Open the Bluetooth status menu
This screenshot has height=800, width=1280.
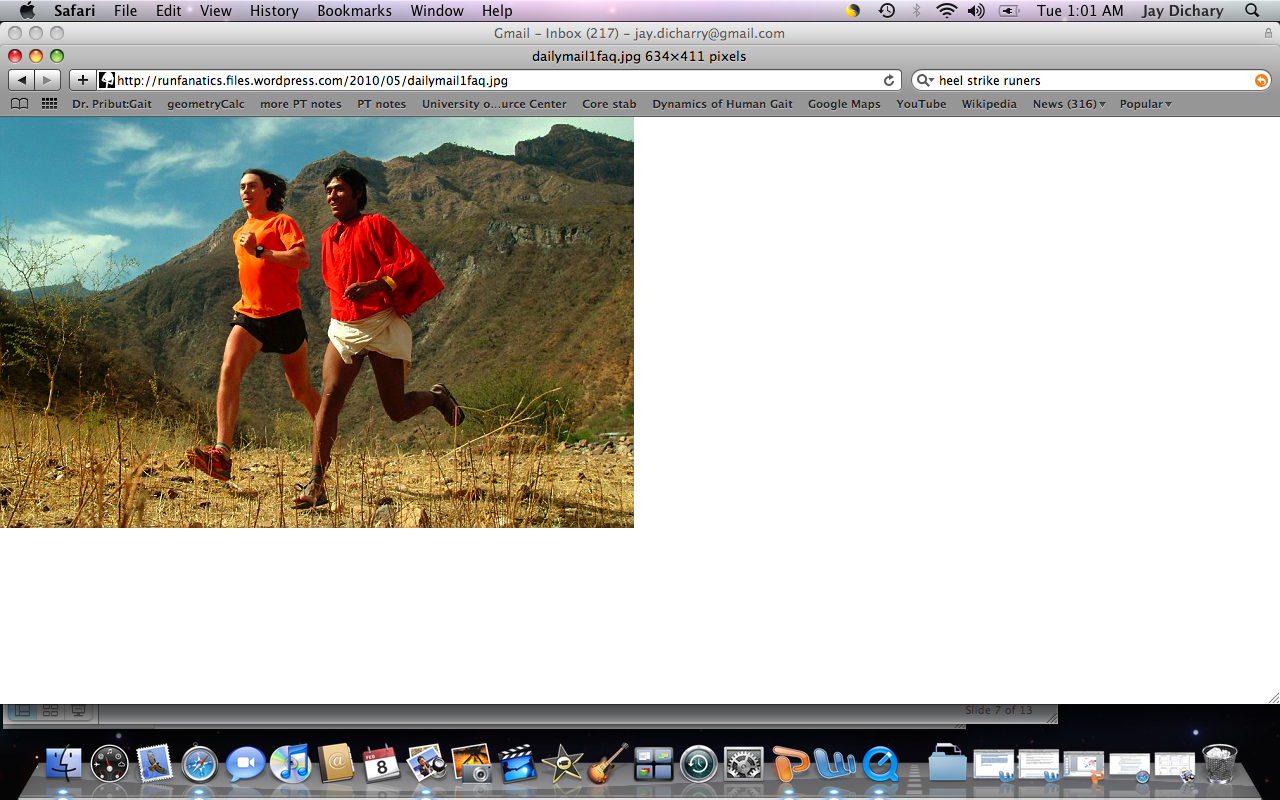tap(916, 11)
